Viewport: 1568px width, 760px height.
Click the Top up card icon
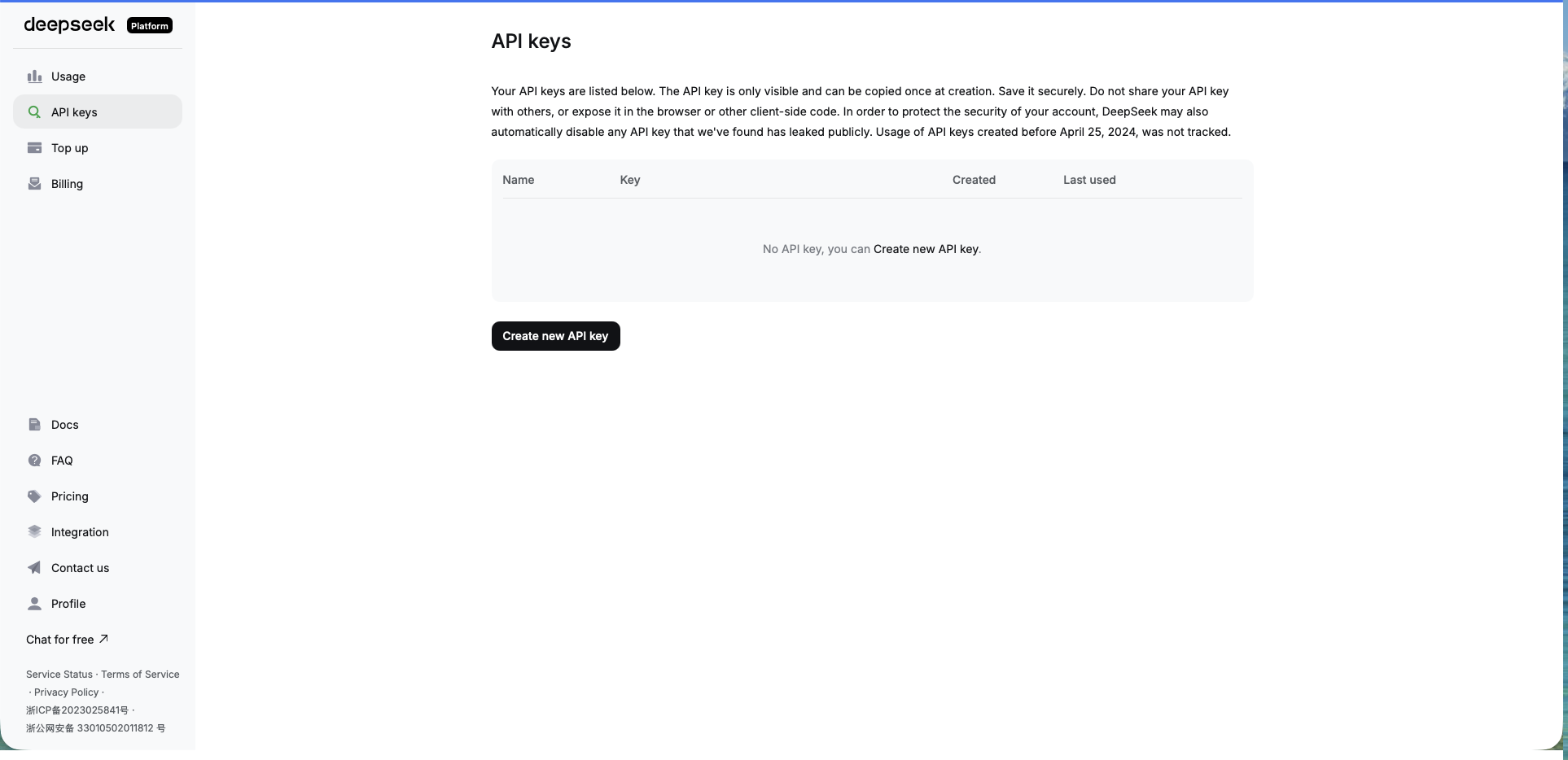coord(34,148)
